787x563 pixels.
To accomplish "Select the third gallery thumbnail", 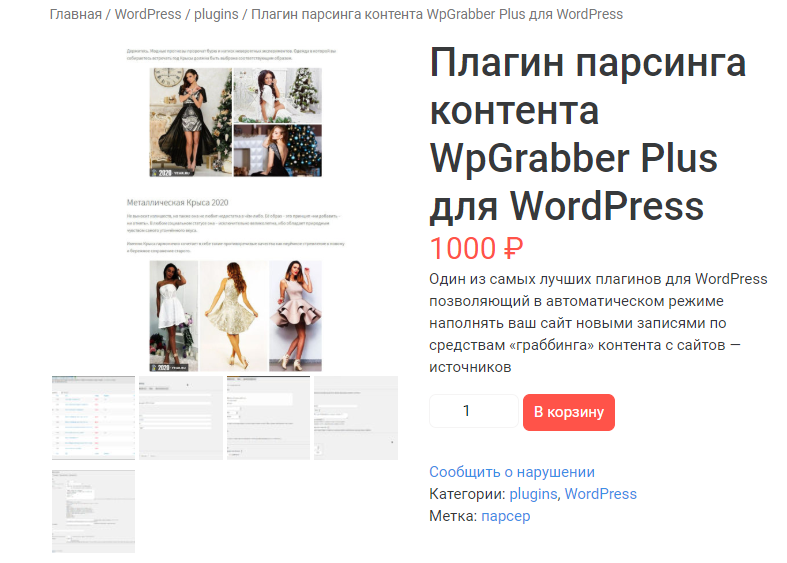I will [268, 418].
